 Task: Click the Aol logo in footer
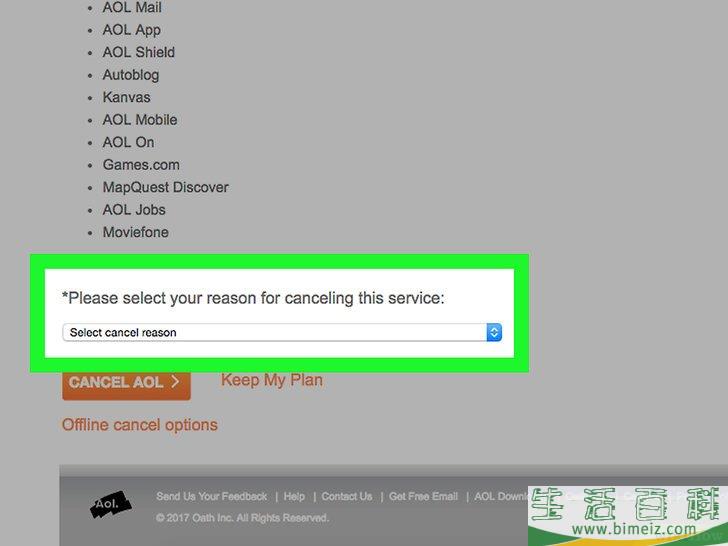click(110, 505)
